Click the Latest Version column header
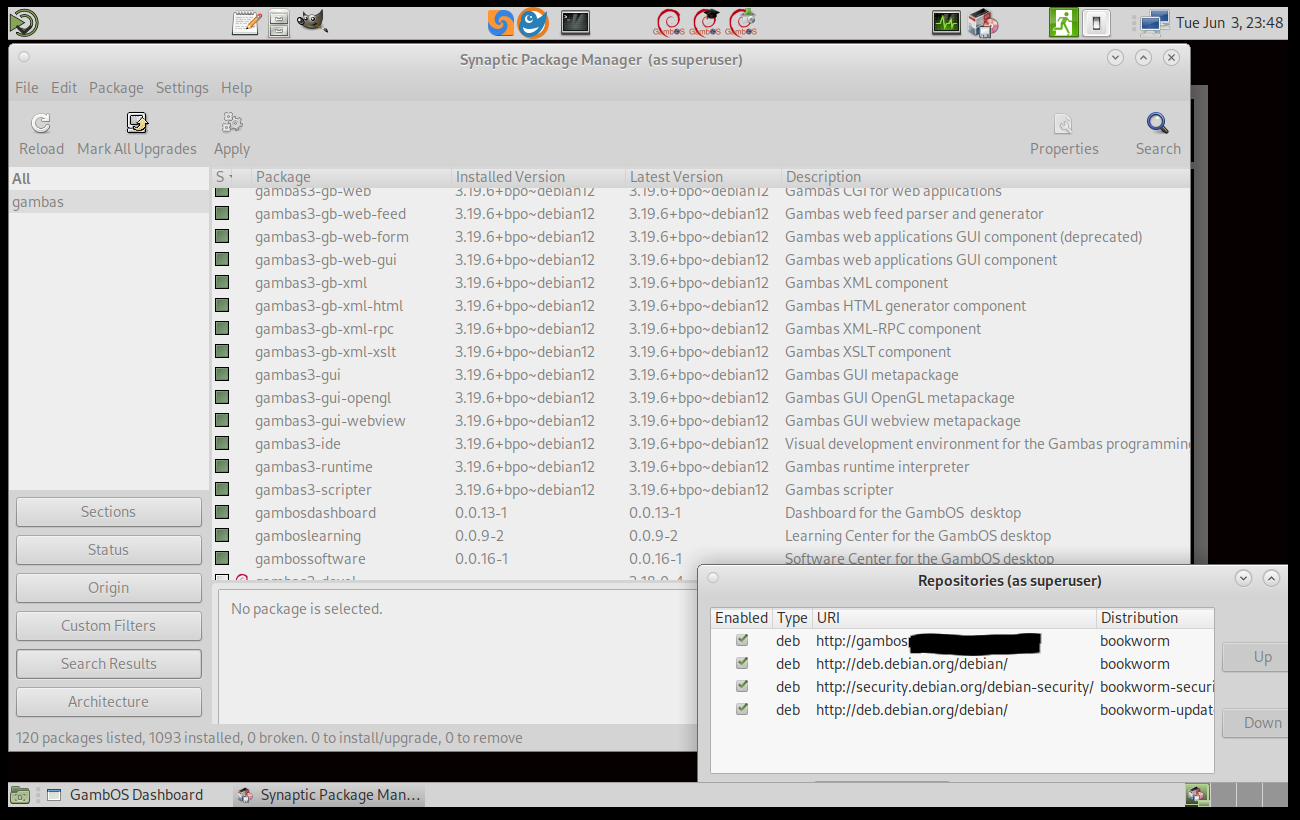This screenshot has height=820, width=1300. (676, 177)
